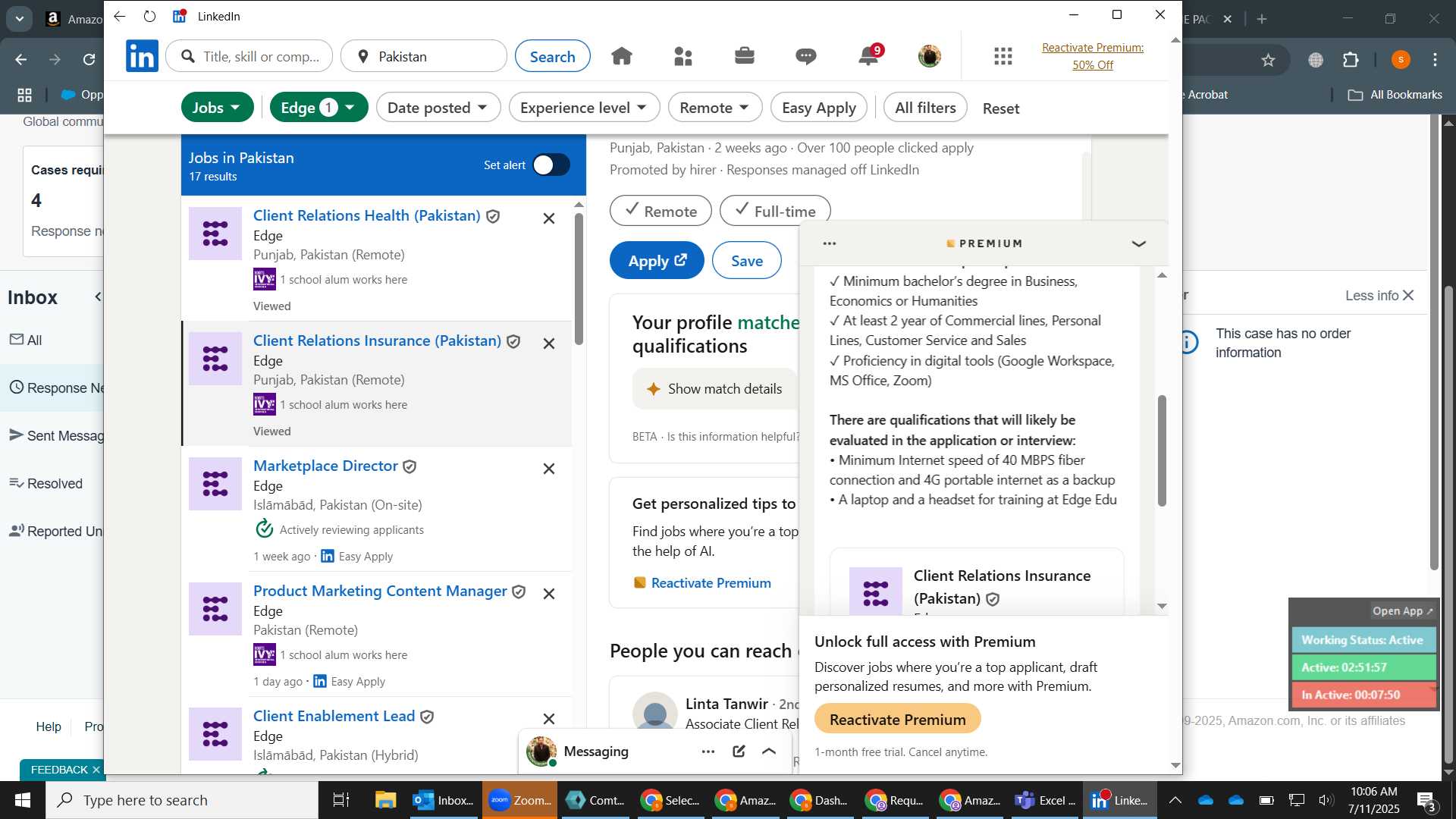
Task: Click the Search button
Action: [553, 56]
